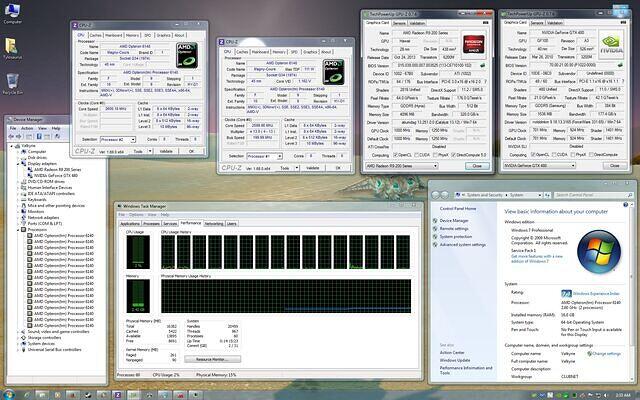Click the Steam icon on the taskbar
640x400 pixels.
point(87,395)
